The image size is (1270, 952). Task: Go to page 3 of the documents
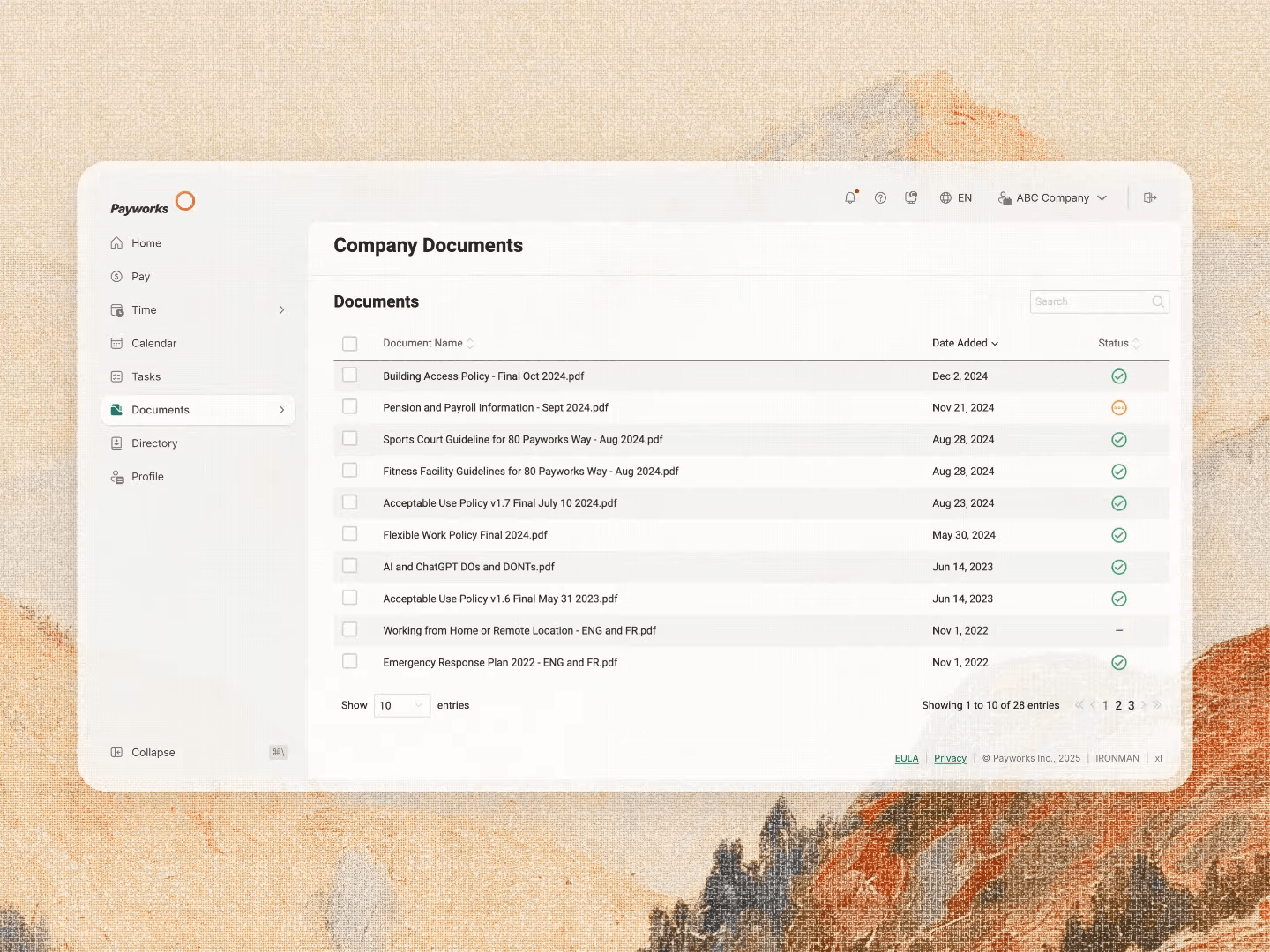pyautogui.click(x=1132, y=705)
